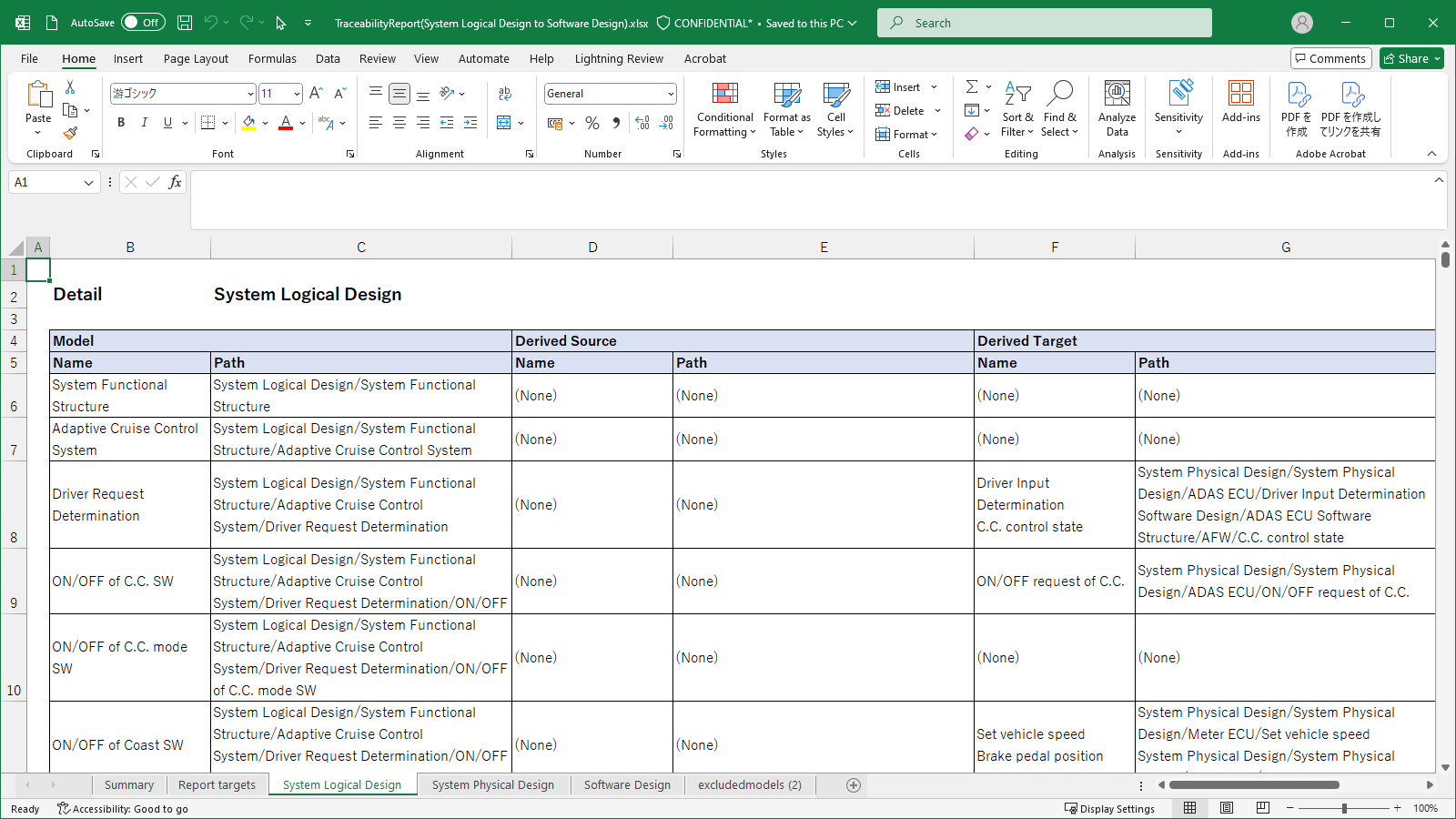
Task: Click the Insert Function fx icon
Action: (x=175, y=182)
